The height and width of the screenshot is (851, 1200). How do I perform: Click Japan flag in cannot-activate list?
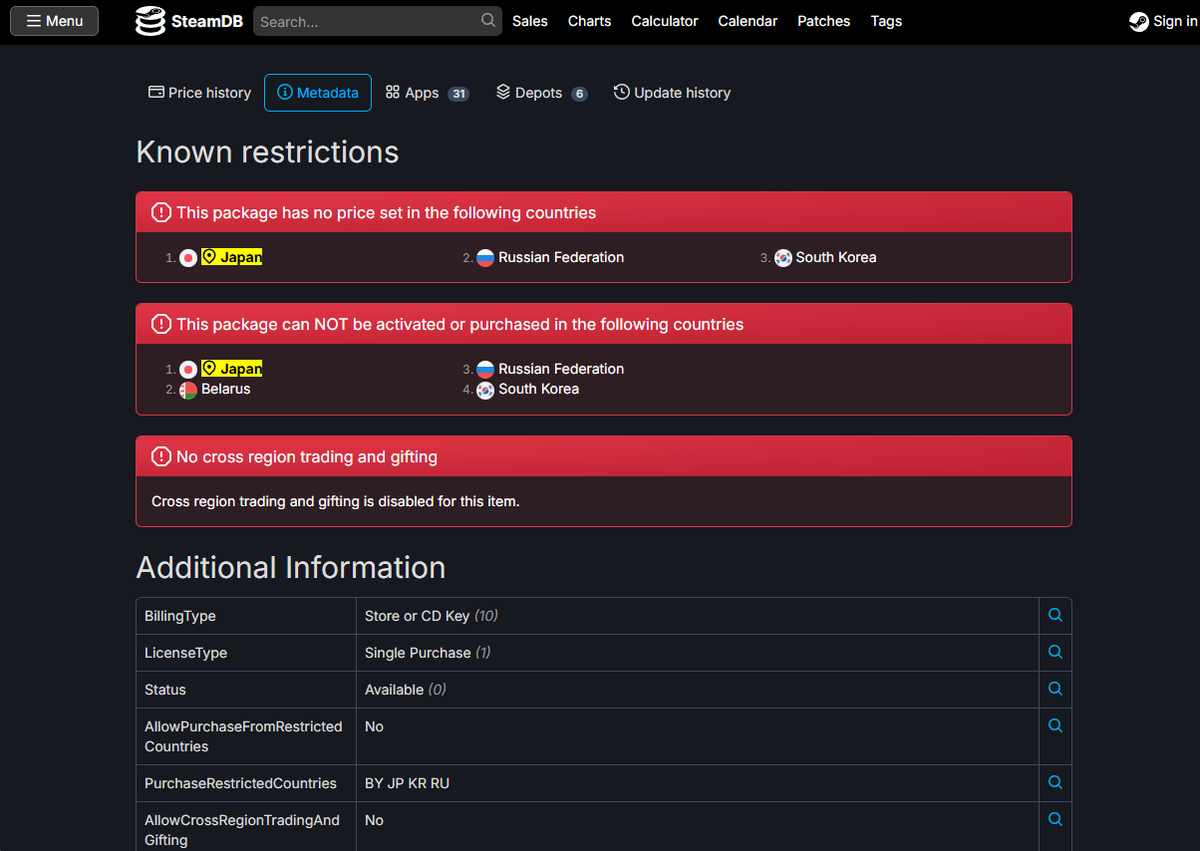pos(188,370)
